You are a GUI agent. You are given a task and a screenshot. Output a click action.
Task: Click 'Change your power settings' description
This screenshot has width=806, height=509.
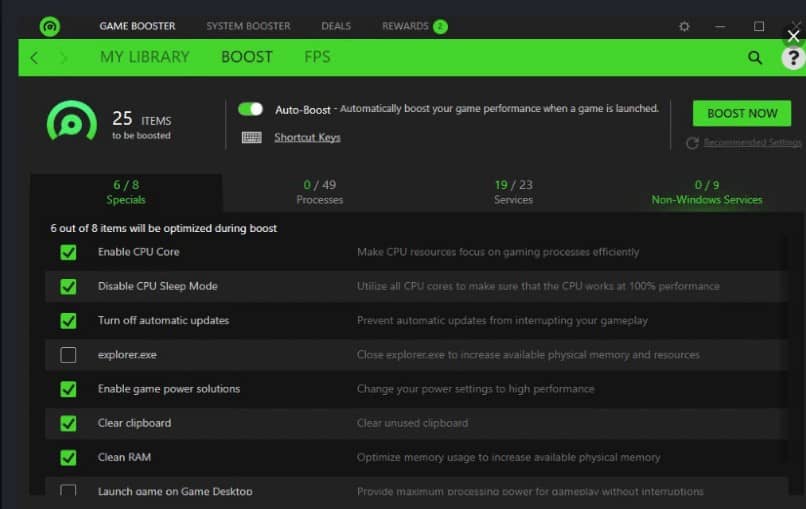[475, 389]
